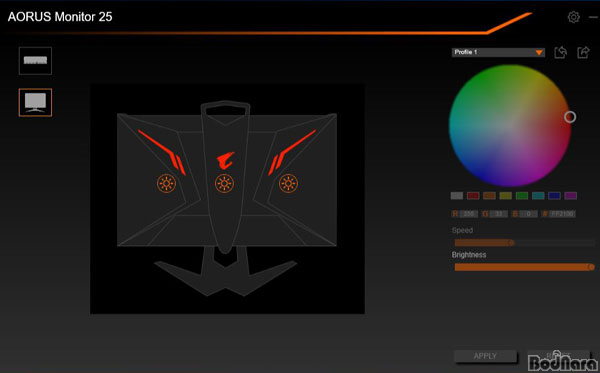Select the left LED light-effect icon
The width and height of the screenshot is (600, 373).
pyautogui.click(x=166, y=184)
